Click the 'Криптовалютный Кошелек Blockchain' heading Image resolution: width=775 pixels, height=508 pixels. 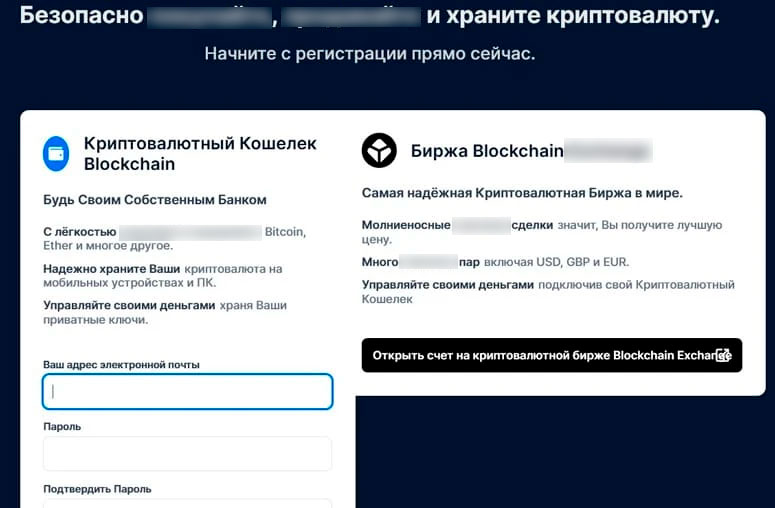point(200,153)
